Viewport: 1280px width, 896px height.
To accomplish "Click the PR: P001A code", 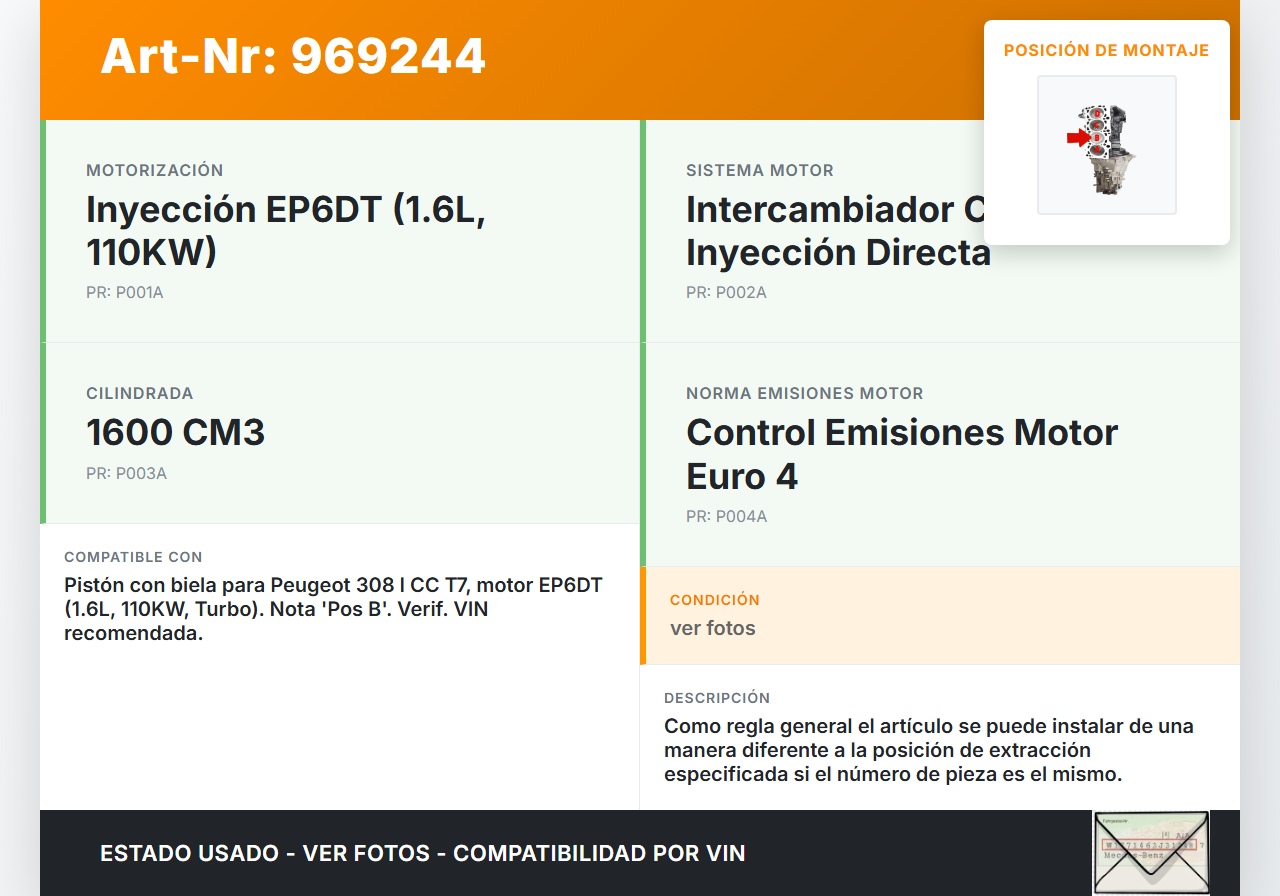I will tap(125, 293).
